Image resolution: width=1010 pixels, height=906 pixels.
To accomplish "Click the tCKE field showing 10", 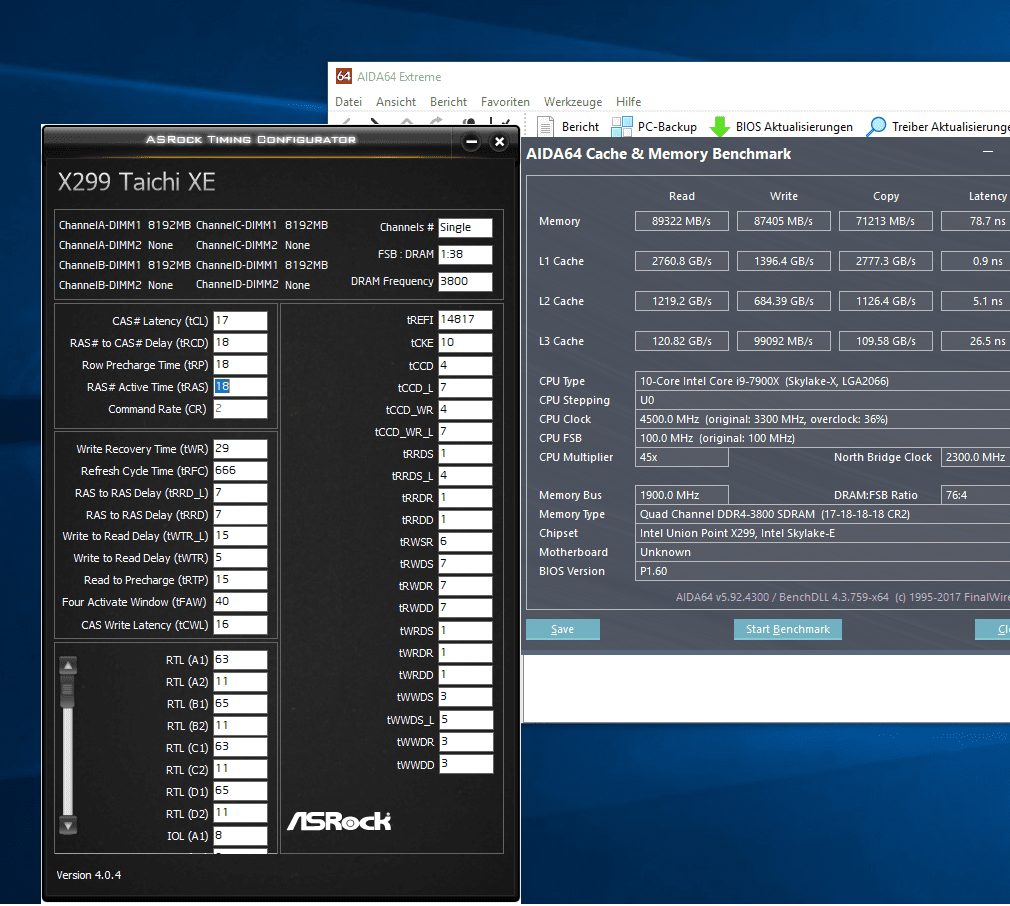I will (465, 343).
